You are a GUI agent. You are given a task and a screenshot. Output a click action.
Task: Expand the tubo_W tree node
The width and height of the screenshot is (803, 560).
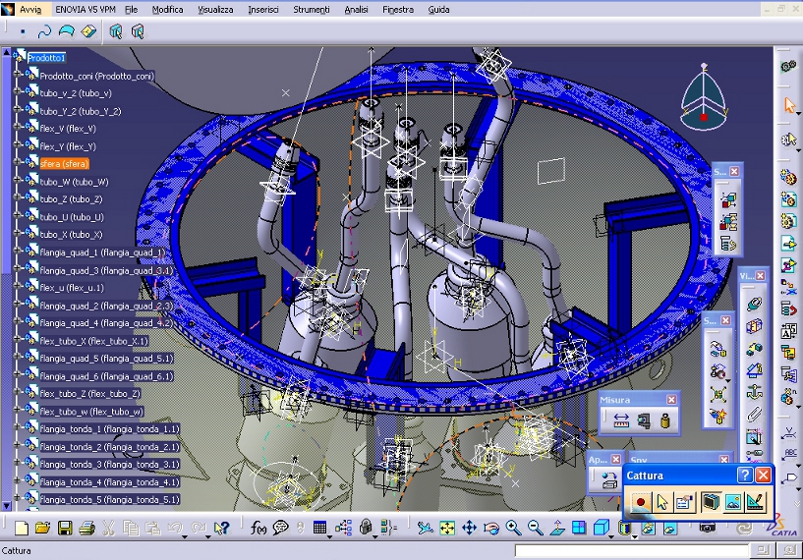point(17,180)
